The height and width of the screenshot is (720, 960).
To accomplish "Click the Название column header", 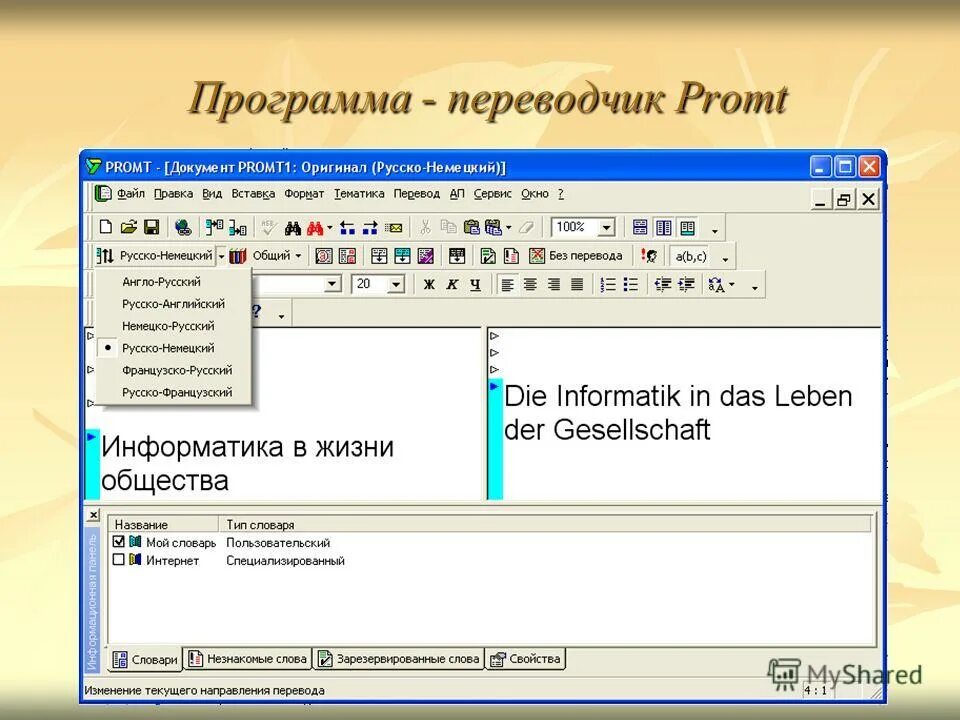I will click(163, 525).
